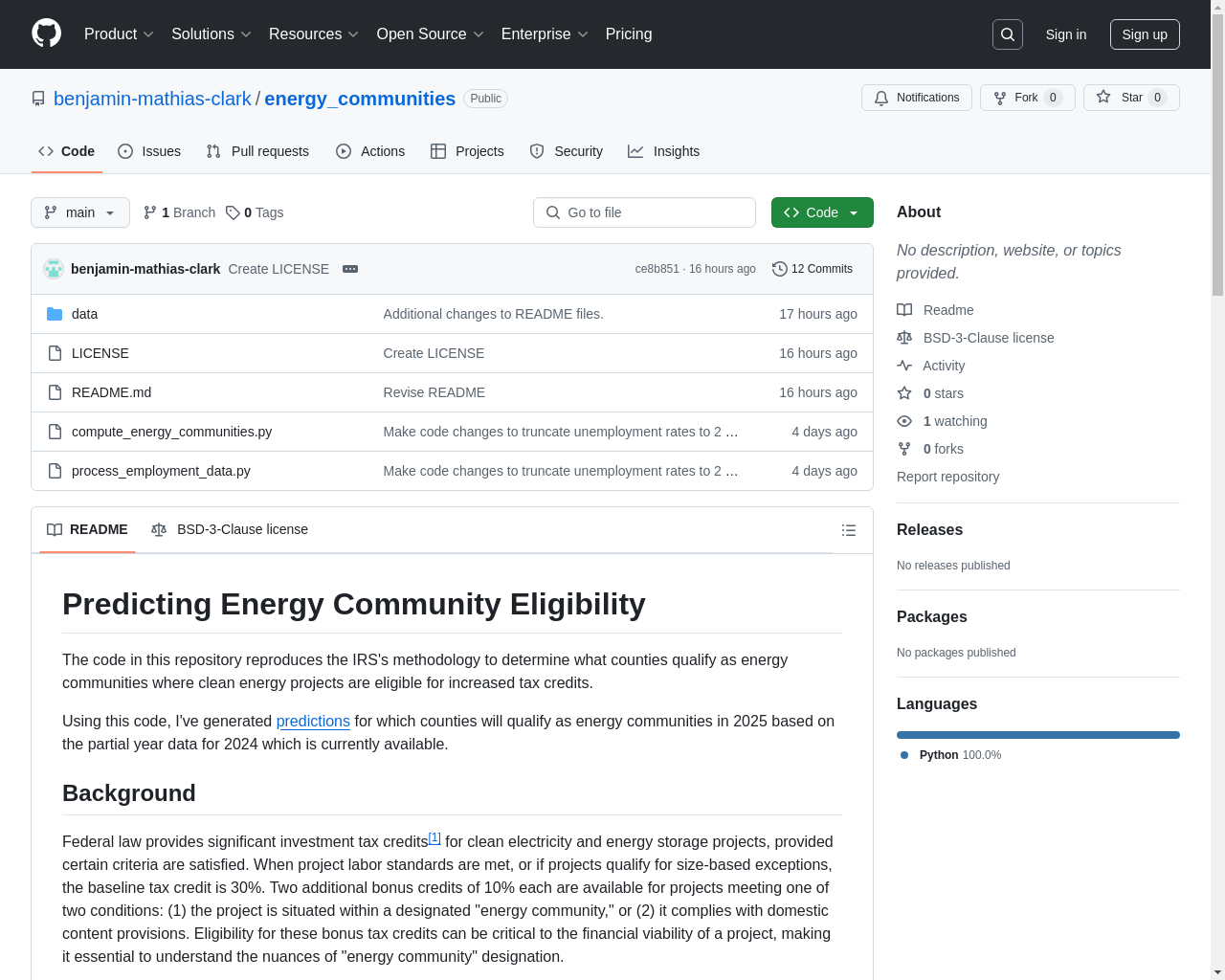Image resolution: width=1225 pixels, height=980 pixels.
Task: Switch to the Pull requests tab
Action: click(257, 151)
